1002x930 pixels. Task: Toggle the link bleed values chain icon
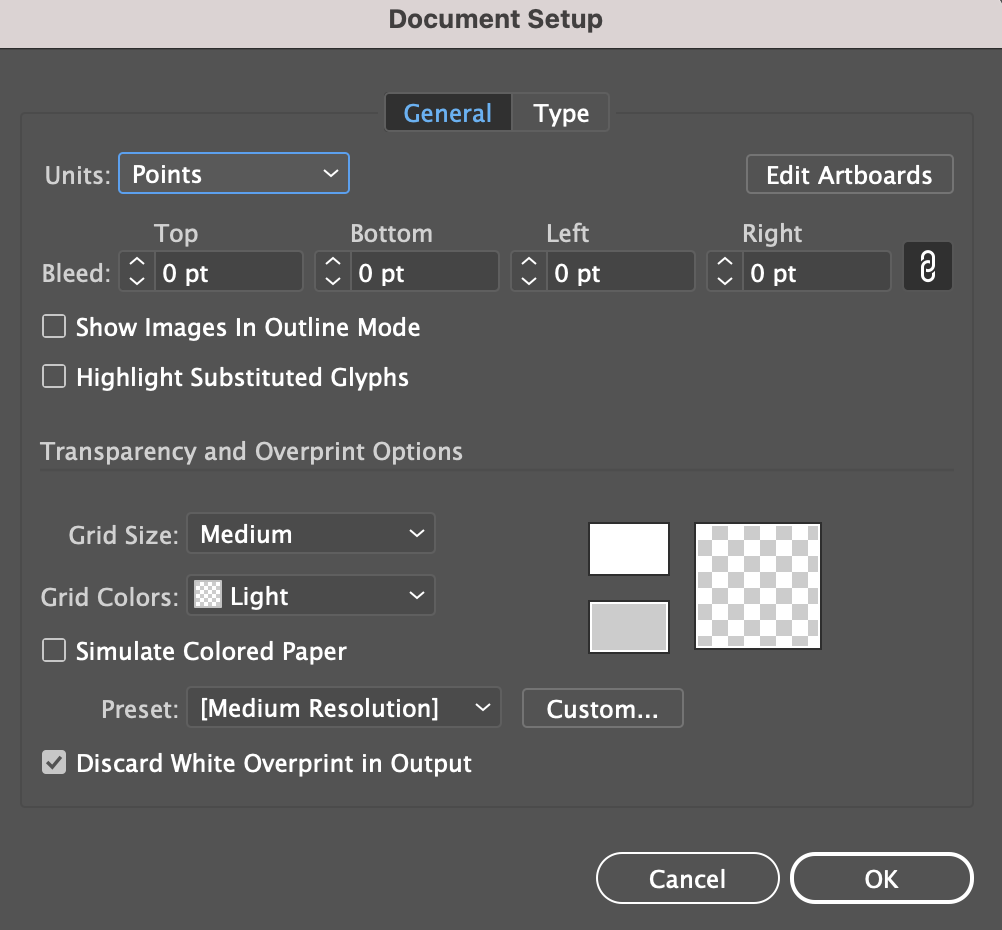[927, 267]
